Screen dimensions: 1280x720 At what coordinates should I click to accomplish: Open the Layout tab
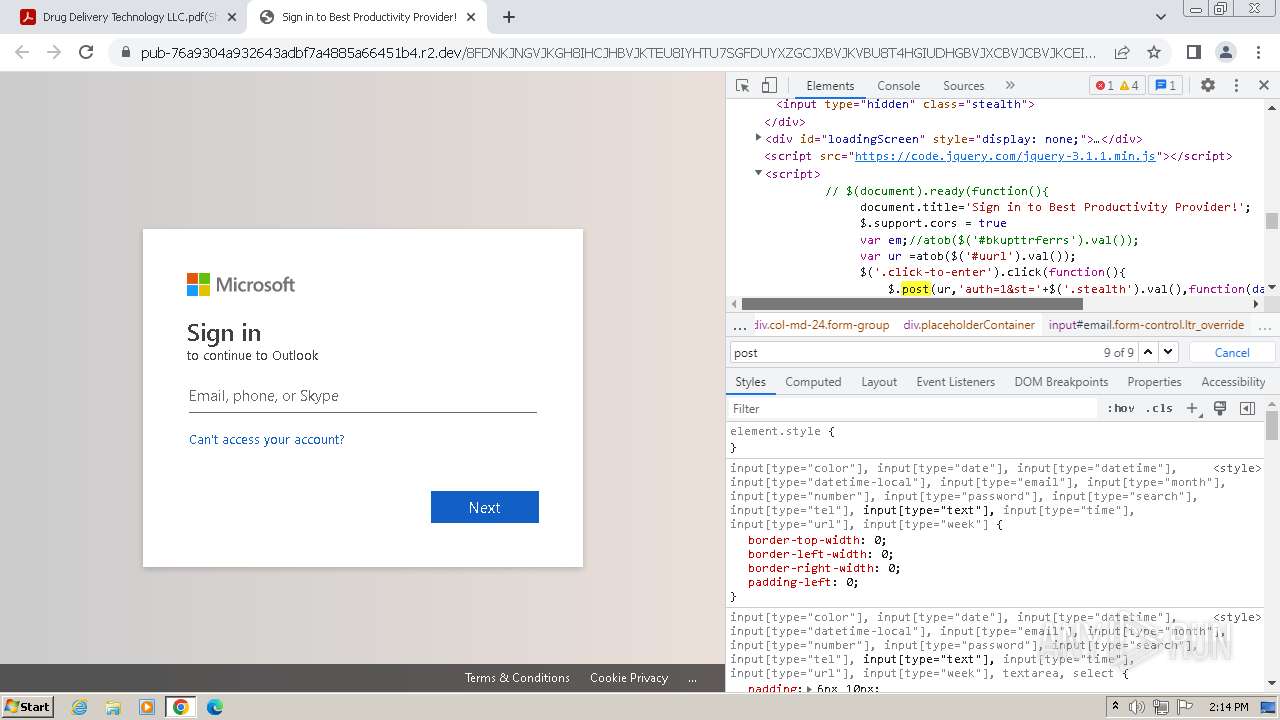(x=879, y=382)
